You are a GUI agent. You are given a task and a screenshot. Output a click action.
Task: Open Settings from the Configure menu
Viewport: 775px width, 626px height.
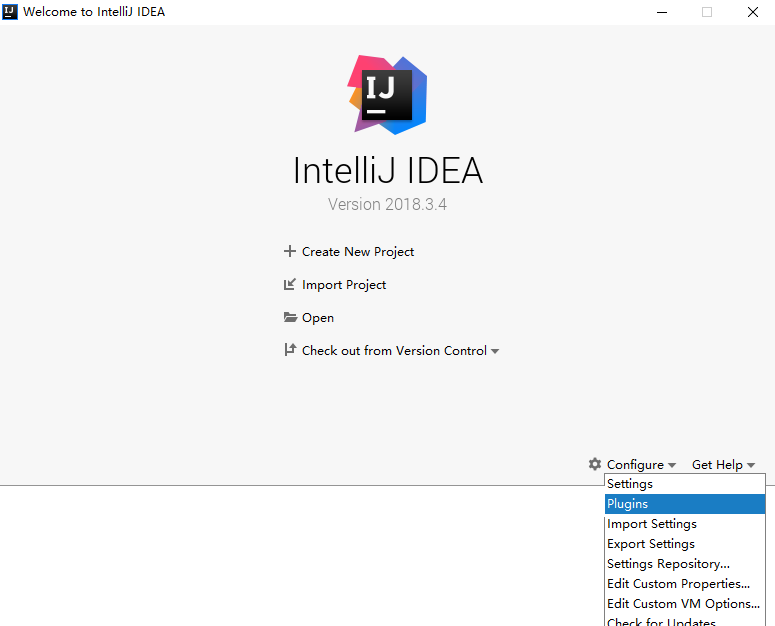pyautogui.click(x=685, y=484)
